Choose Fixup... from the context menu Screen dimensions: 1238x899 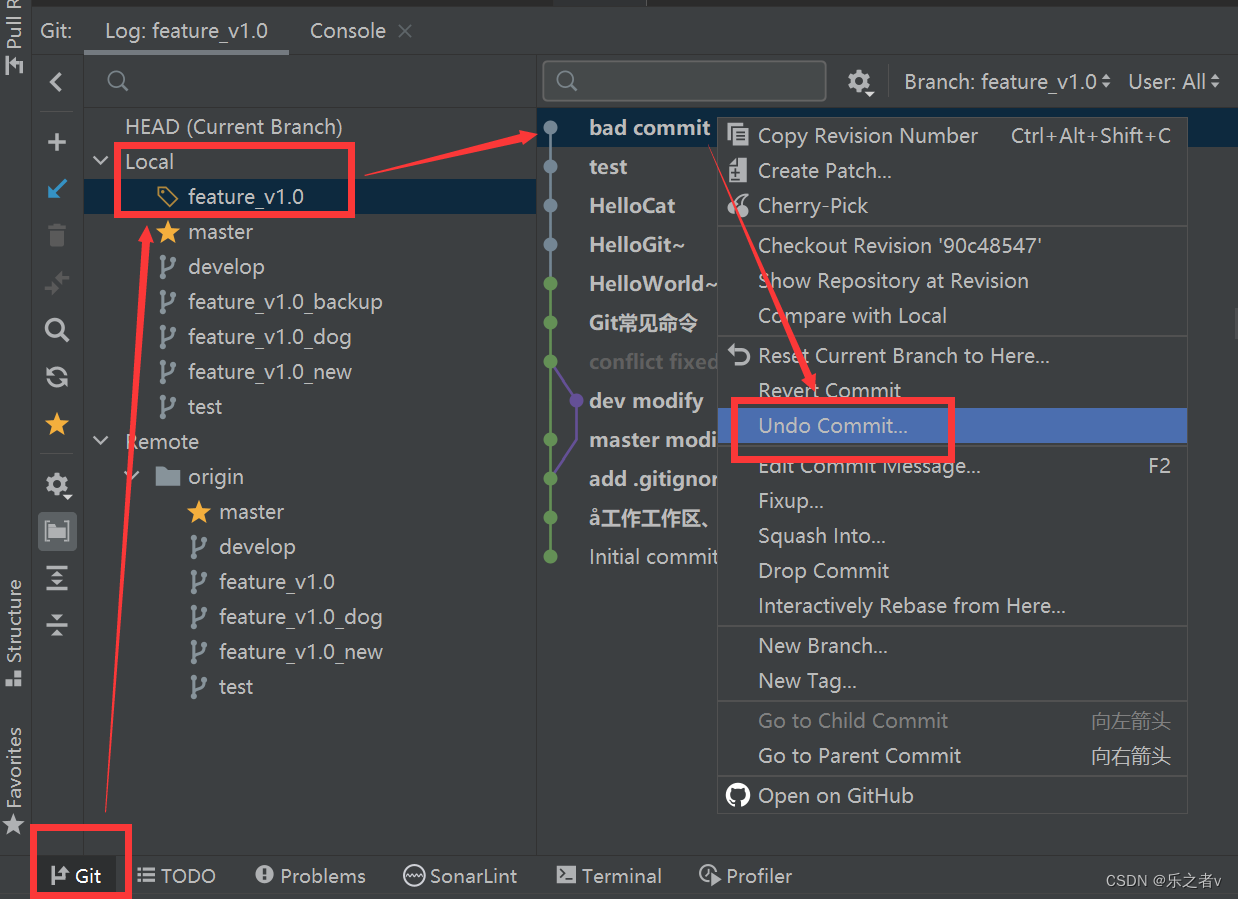click(952, 501)
